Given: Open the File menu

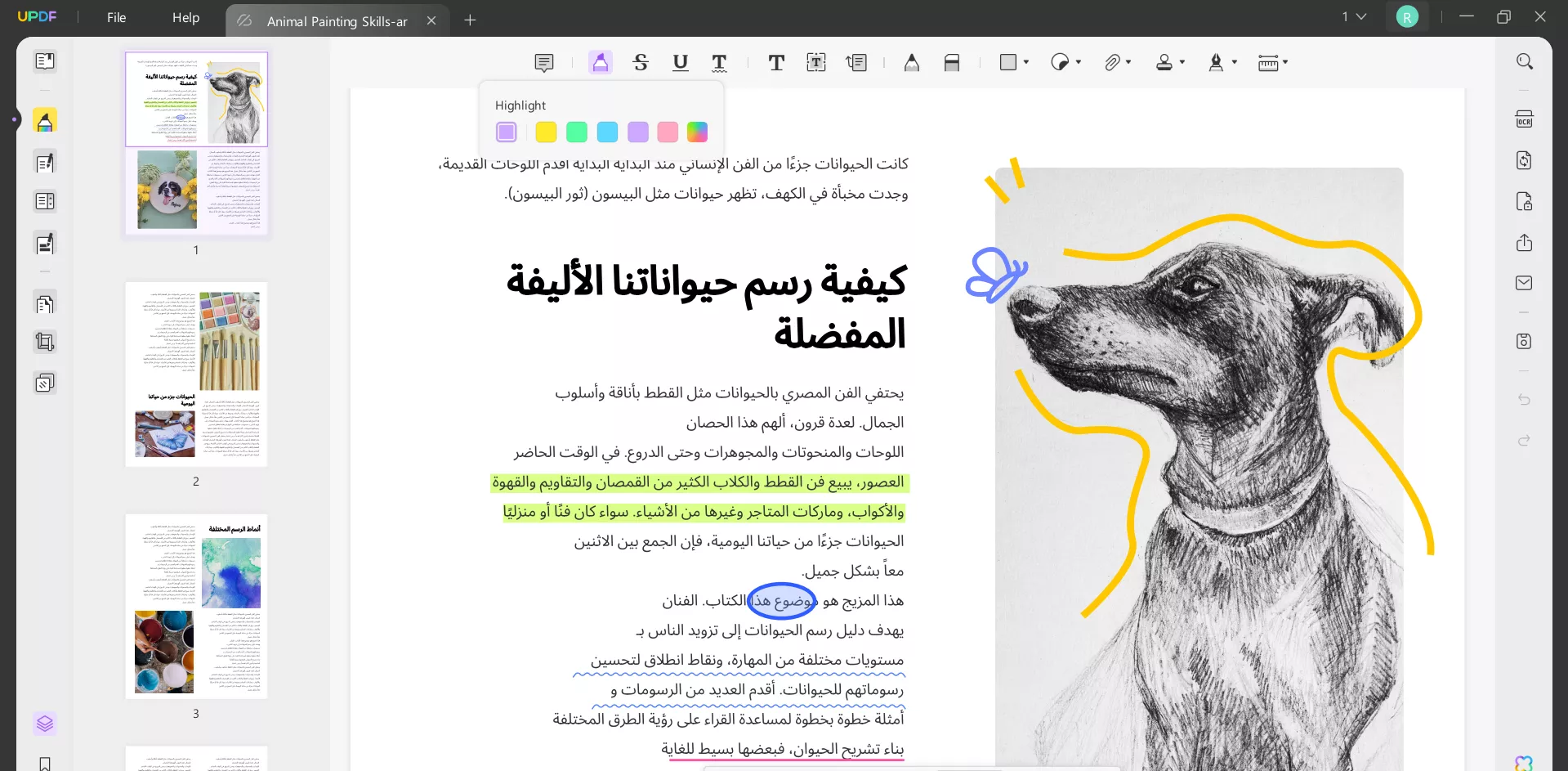Looking at the screenshot, I should pos(116,17).
